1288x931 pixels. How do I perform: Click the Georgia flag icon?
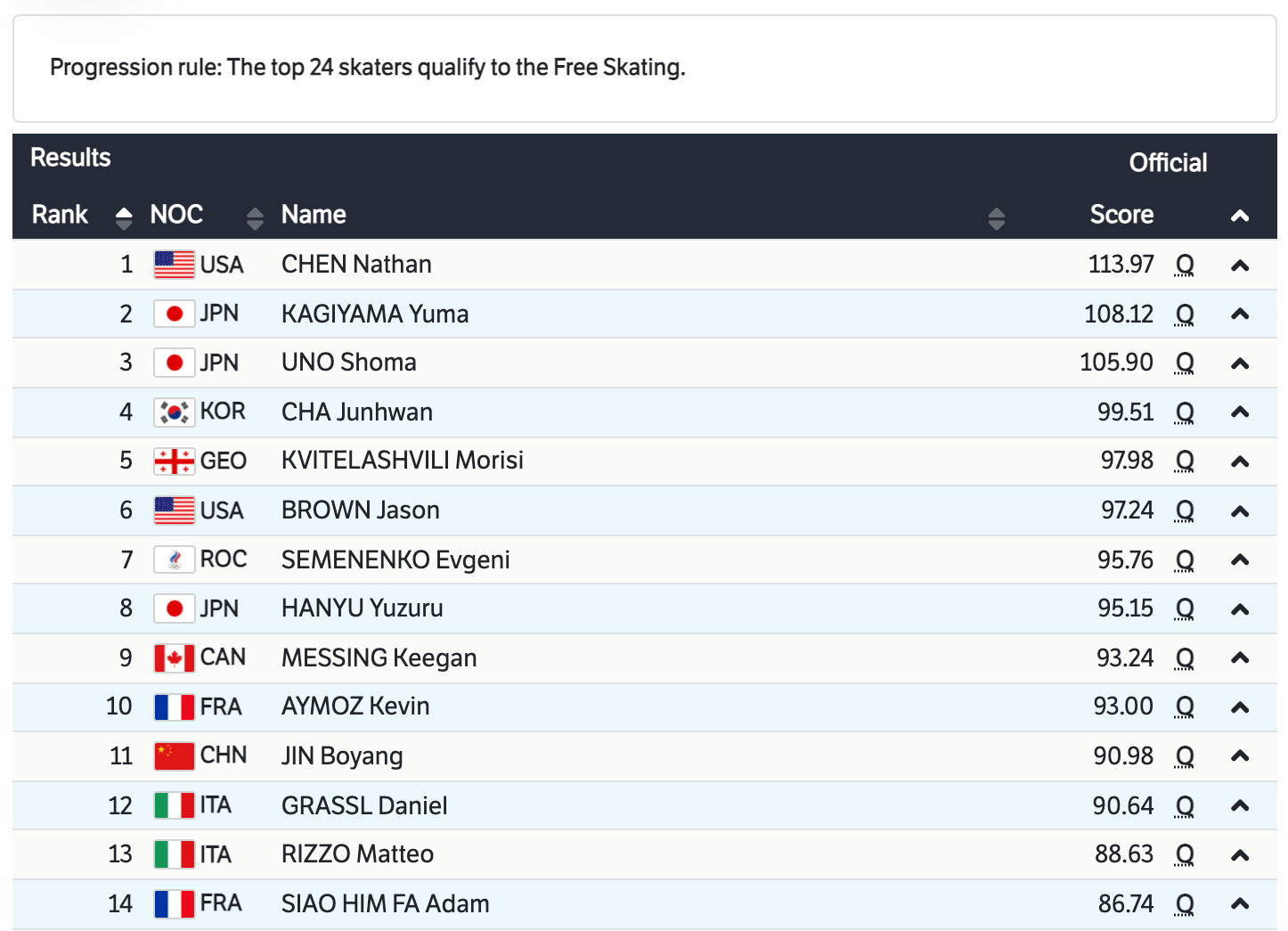[x=174, y=461]
